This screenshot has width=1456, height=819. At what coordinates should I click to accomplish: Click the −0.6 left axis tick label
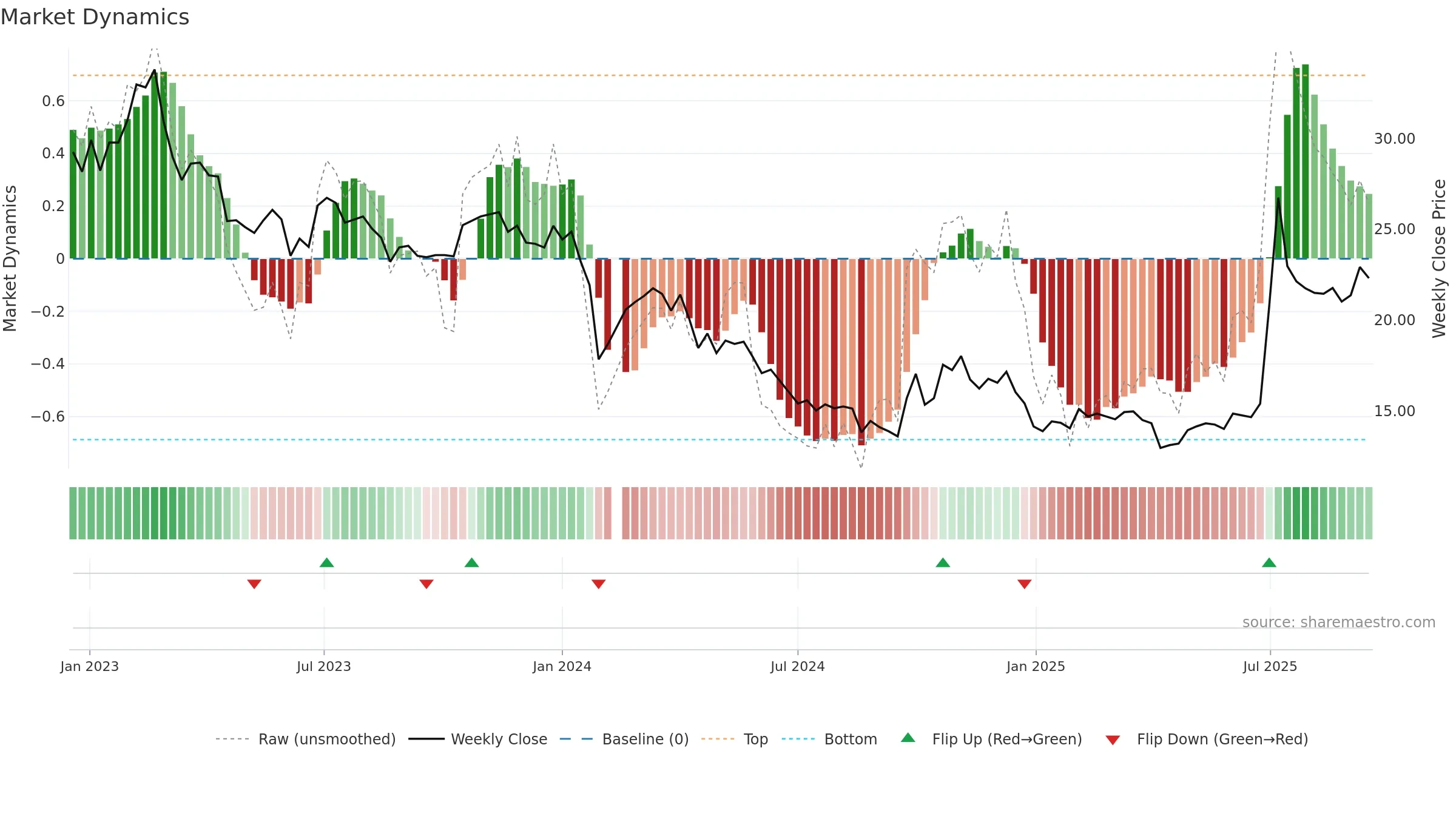(48, 417)
